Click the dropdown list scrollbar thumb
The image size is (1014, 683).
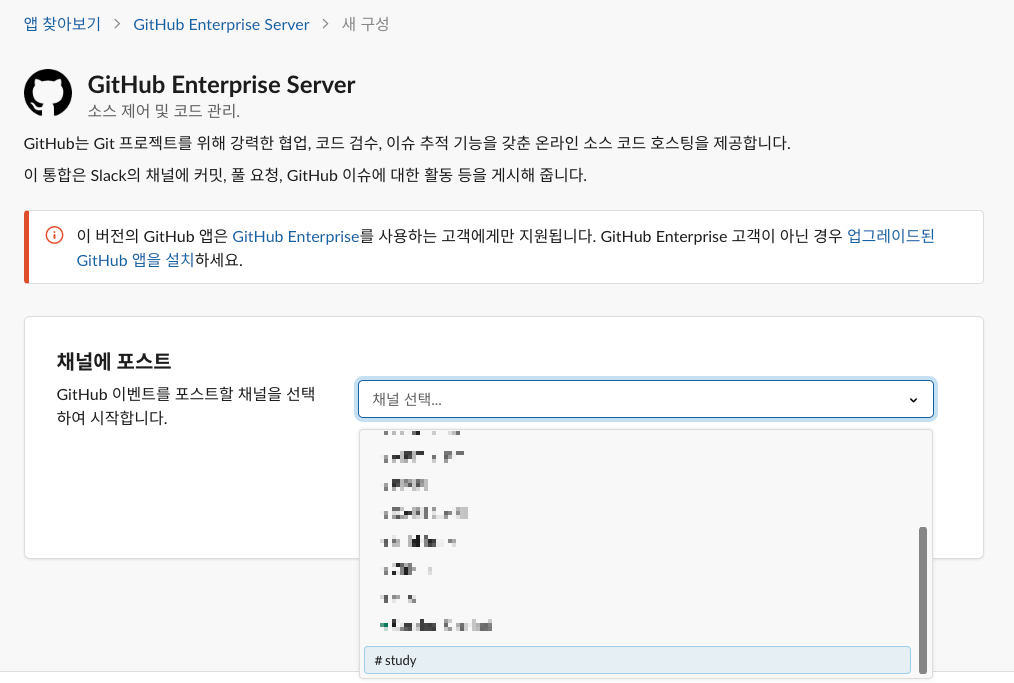coord(923,600)
